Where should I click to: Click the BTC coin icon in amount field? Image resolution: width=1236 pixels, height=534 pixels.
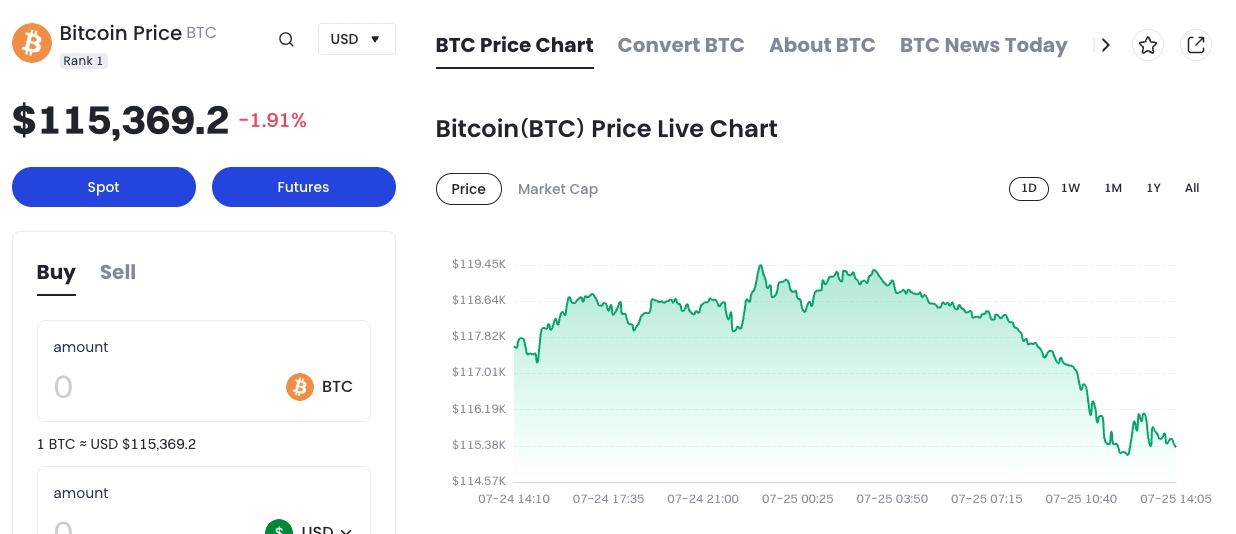(300, 387)
